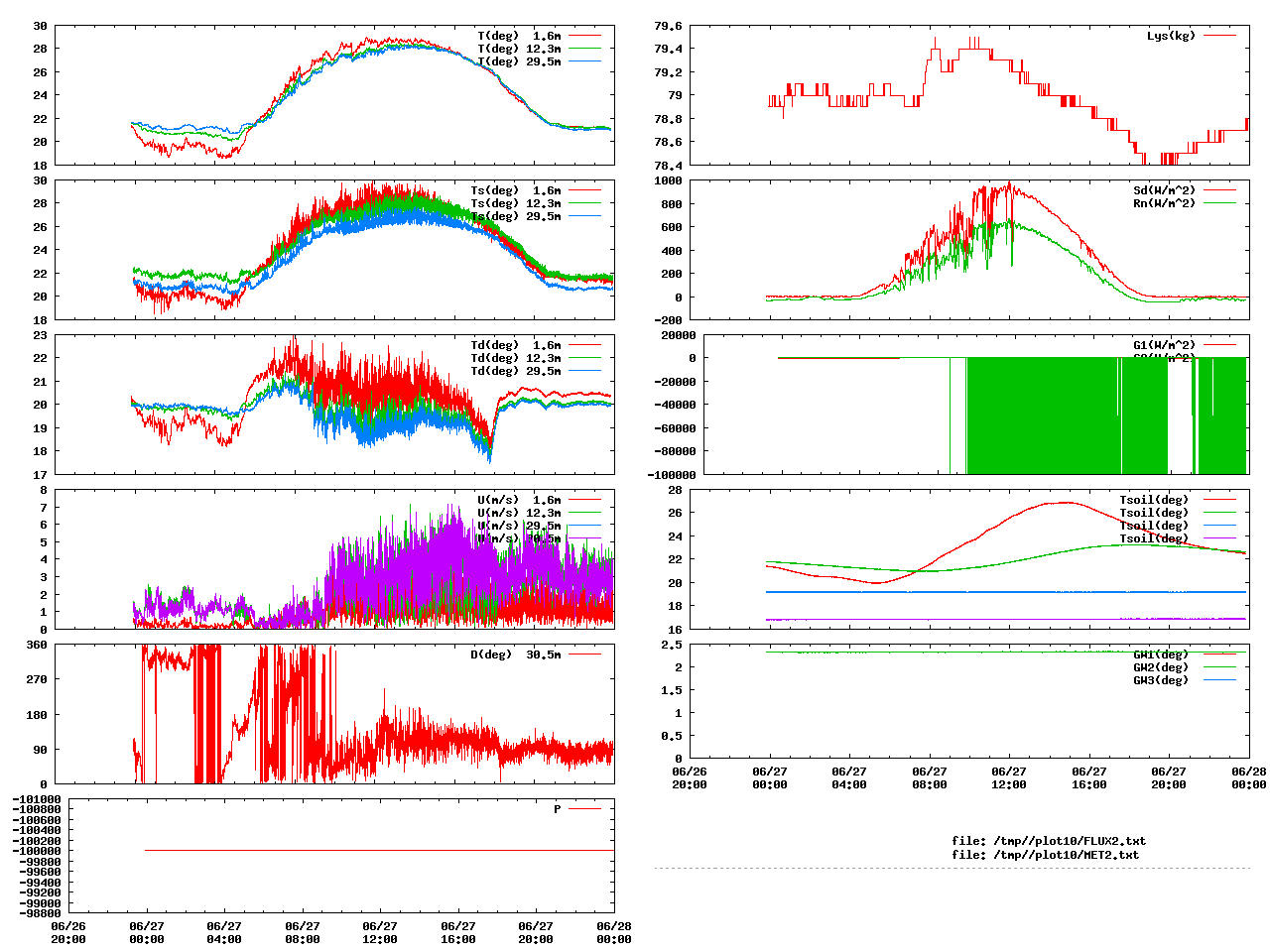Click the green line sample beside 'Rn(W/m^2)'

tap(1219, 203)
